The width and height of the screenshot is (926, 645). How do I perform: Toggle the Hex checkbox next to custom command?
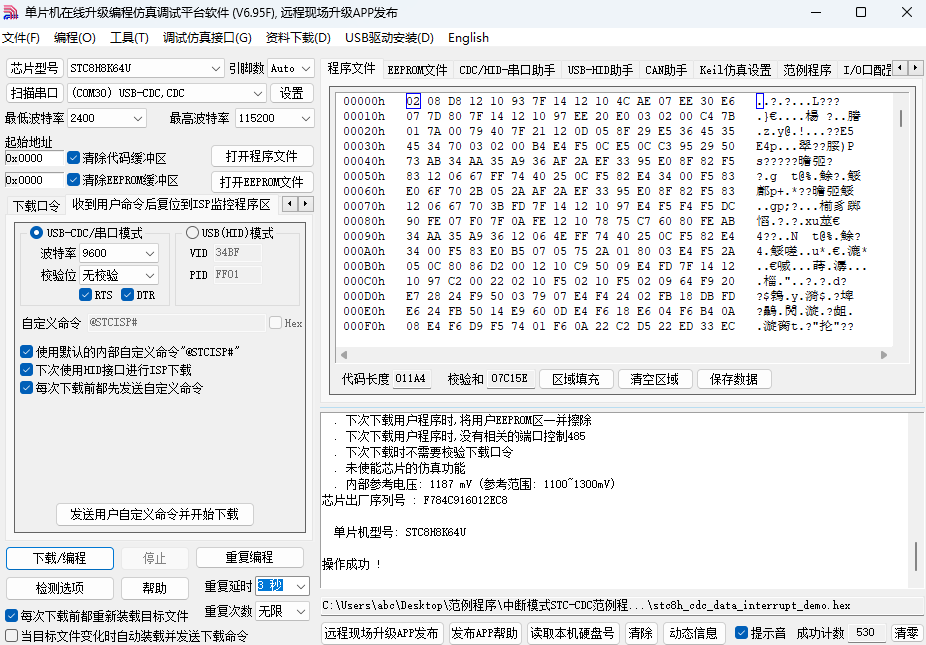[275, 322]
